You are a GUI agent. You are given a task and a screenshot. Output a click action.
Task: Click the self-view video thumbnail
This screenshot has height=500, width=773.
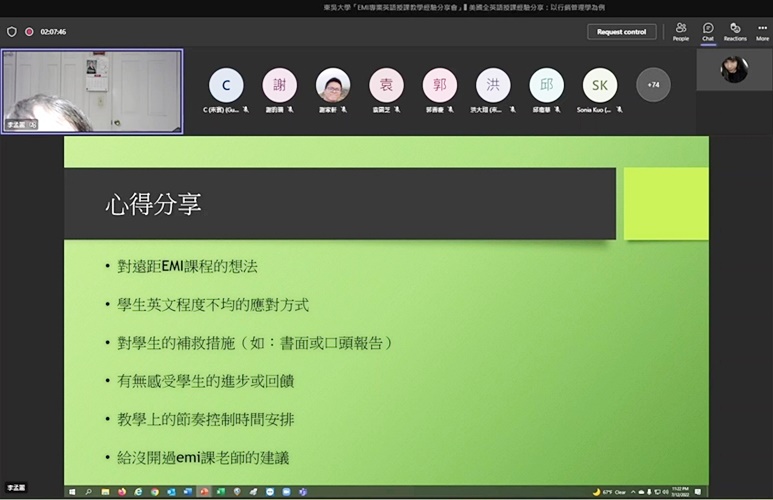734,70
